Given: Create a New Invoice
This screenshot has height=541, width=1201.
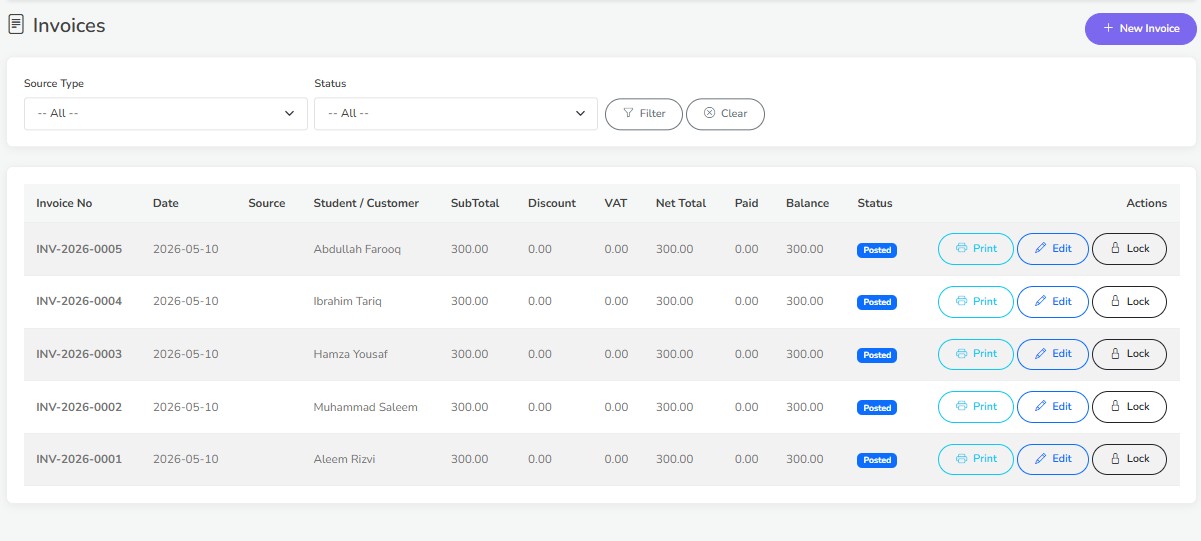Looking at the screenshot, I should coord(1140,28).
